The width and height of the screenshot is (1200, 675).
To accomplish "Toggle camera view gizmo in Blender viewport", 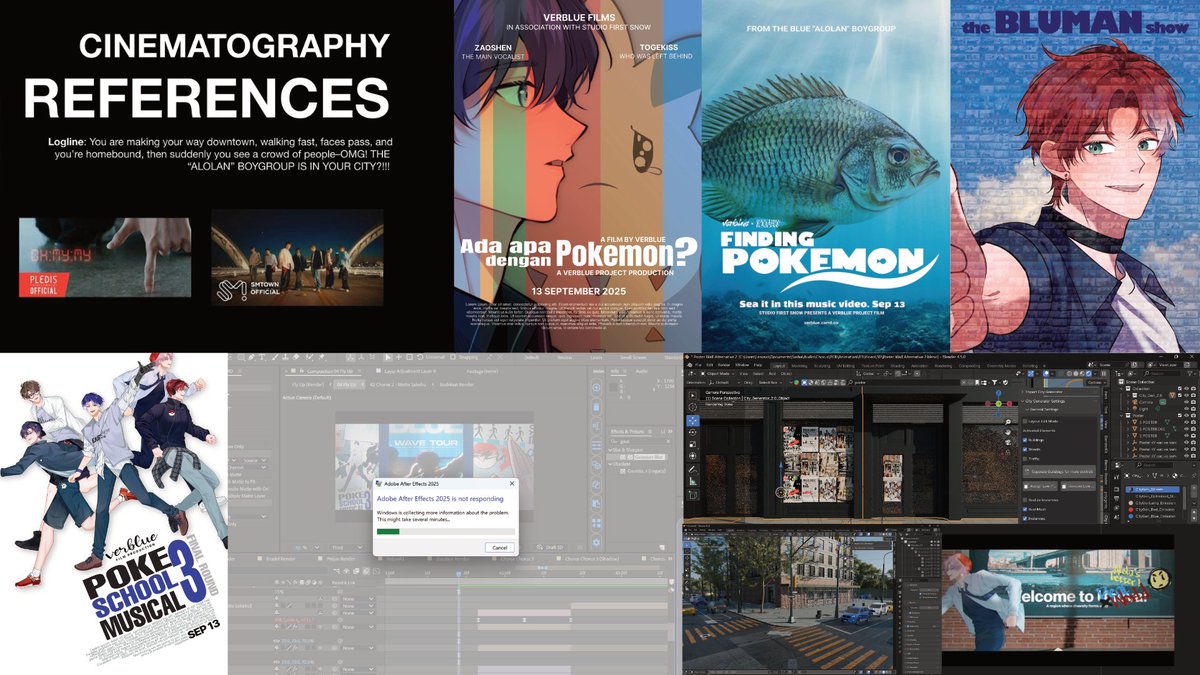I will (1008, 443).
